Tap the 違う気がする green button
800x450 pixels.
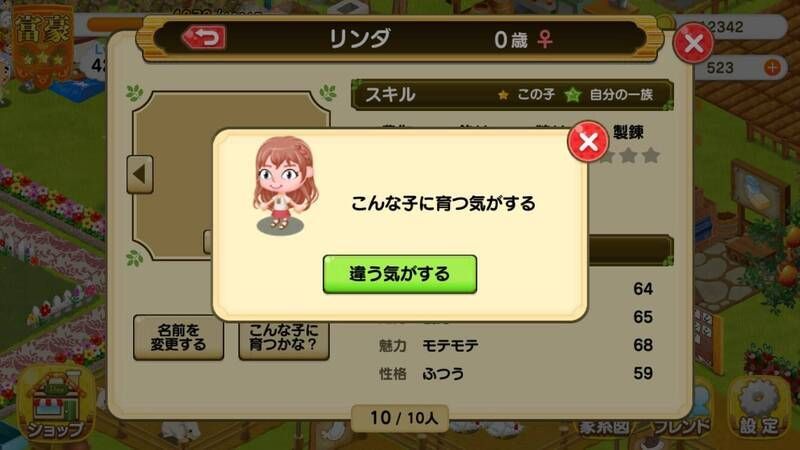tap(400, 274)
